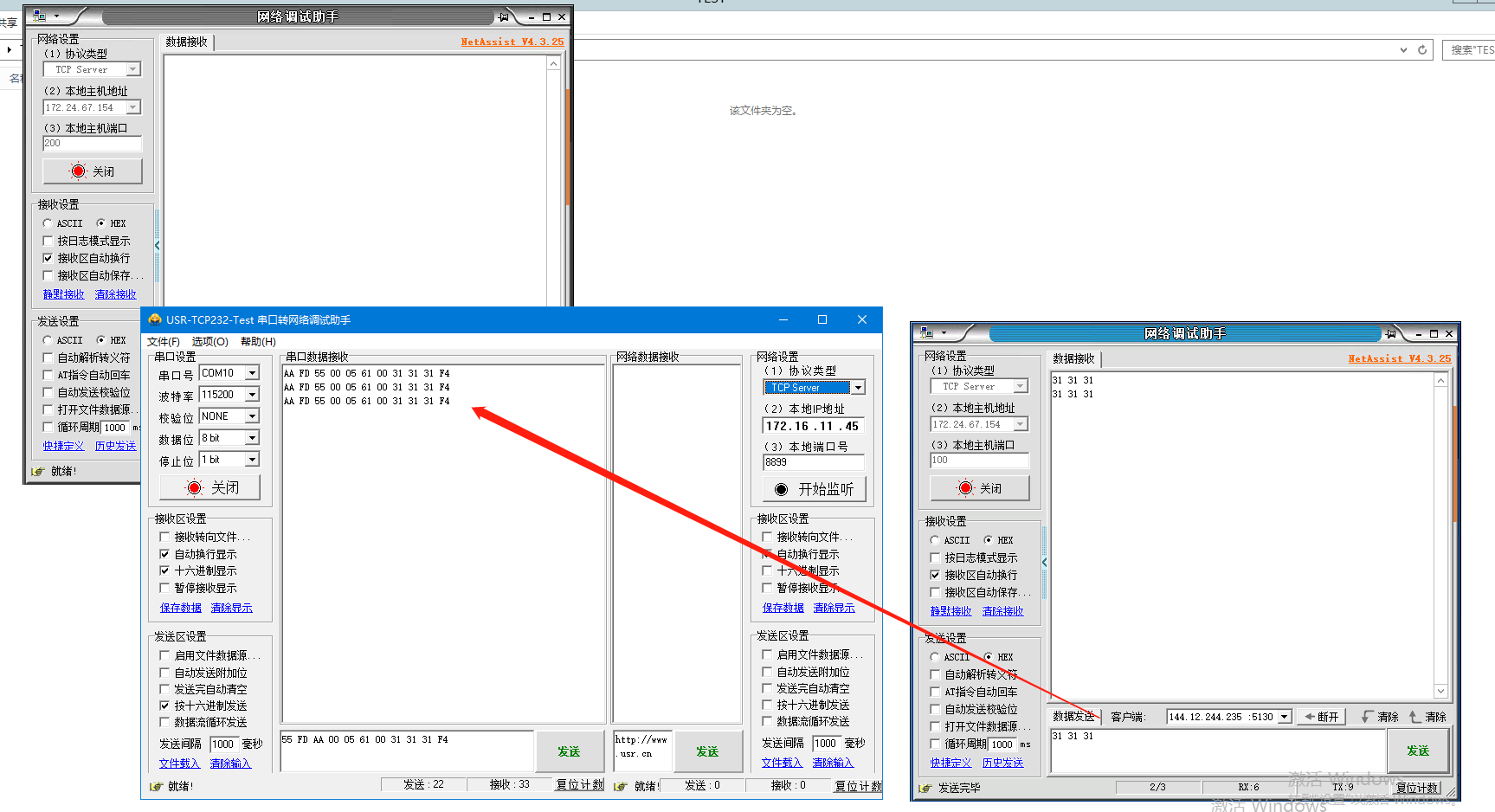Enable 按日志模式显示 in port 200 NetAssist
This screenshot has height=812, width=1495.
point(48,241)
